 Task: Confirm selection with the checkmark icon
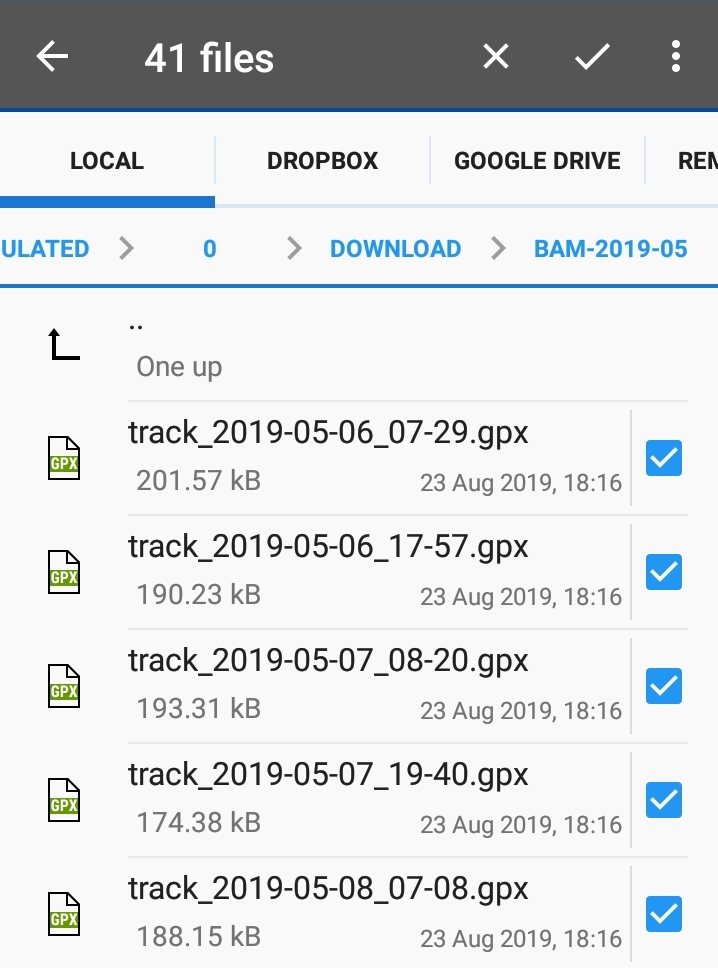tap(592, 57)
